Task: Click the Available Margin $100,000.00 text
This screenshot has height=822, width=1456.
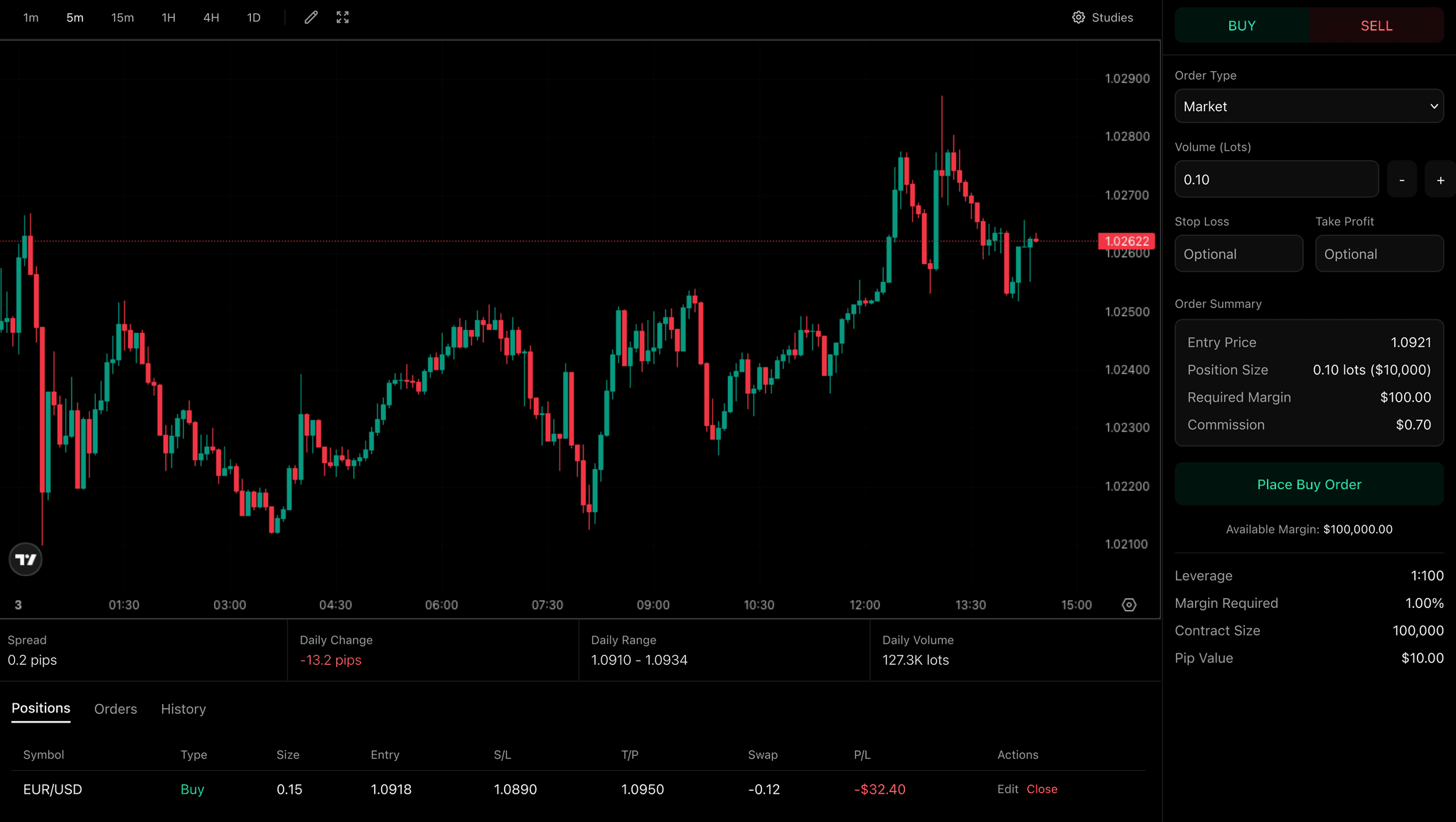Action: [x=1309, y=529]
